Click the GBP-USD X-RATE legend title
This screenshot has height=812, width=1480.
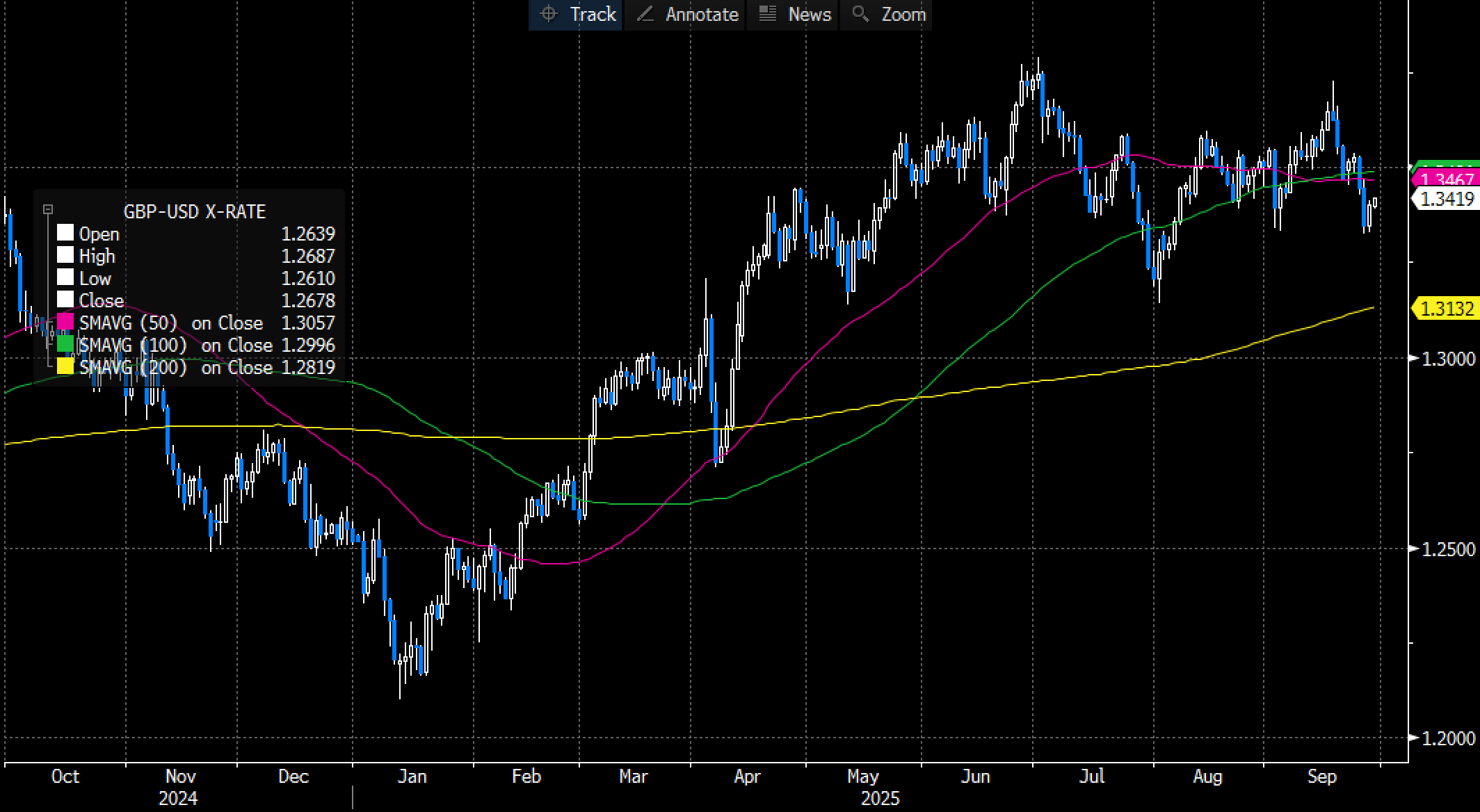pyautogui.click(x=194, y=211)
